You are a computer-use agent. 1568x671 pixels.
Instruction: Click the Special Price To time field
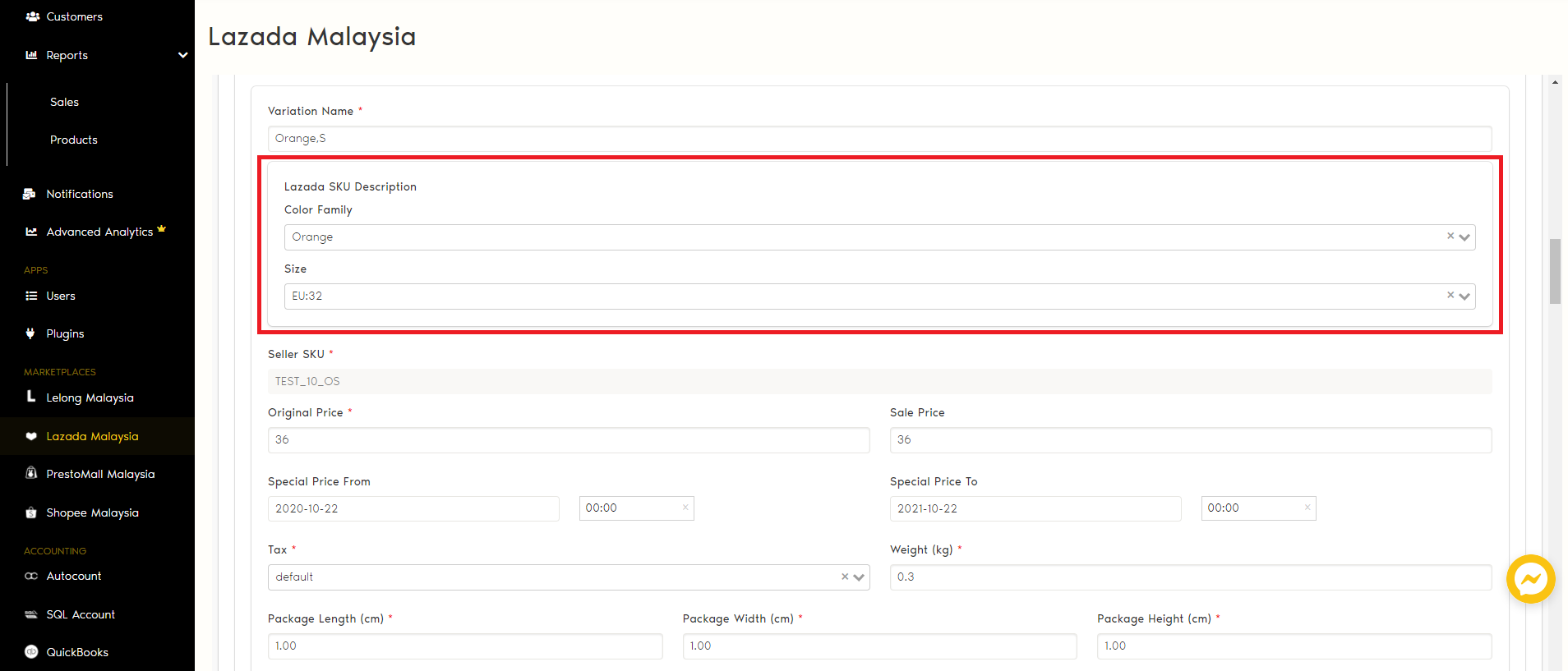tap(1259, 508)
